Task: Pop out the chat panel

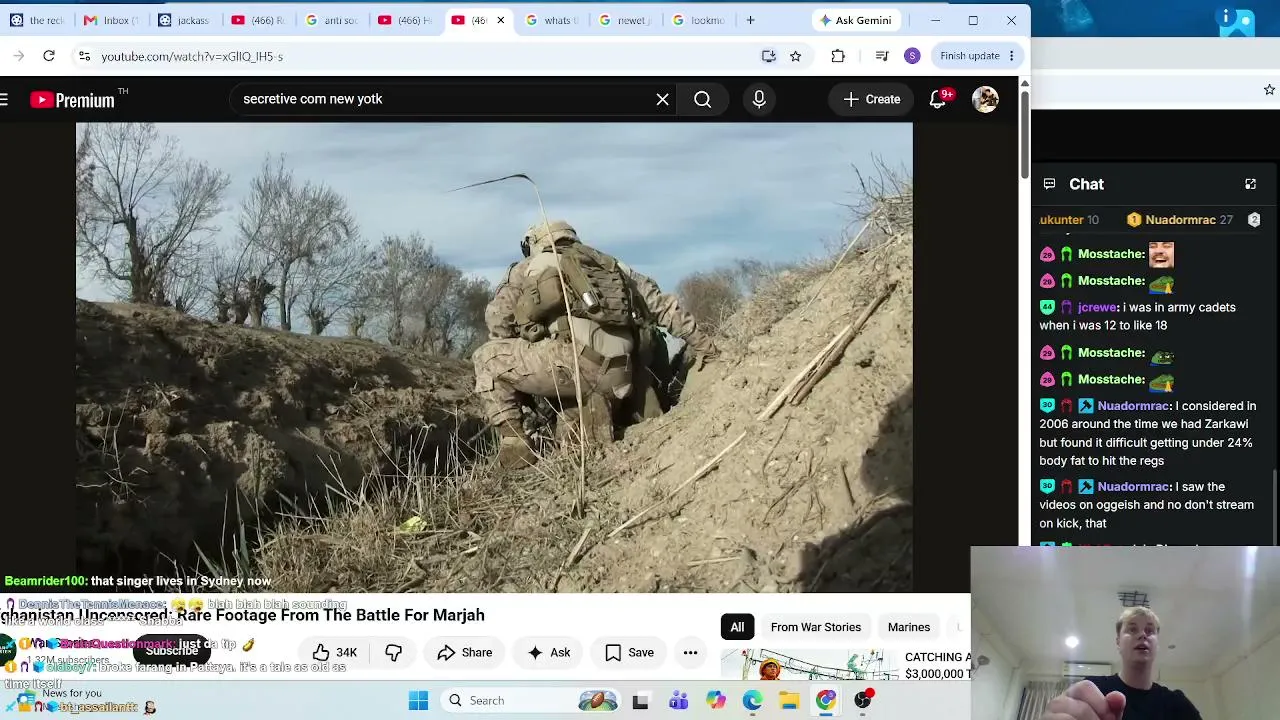Action: pyautogui.click(x=1250, y=184)
